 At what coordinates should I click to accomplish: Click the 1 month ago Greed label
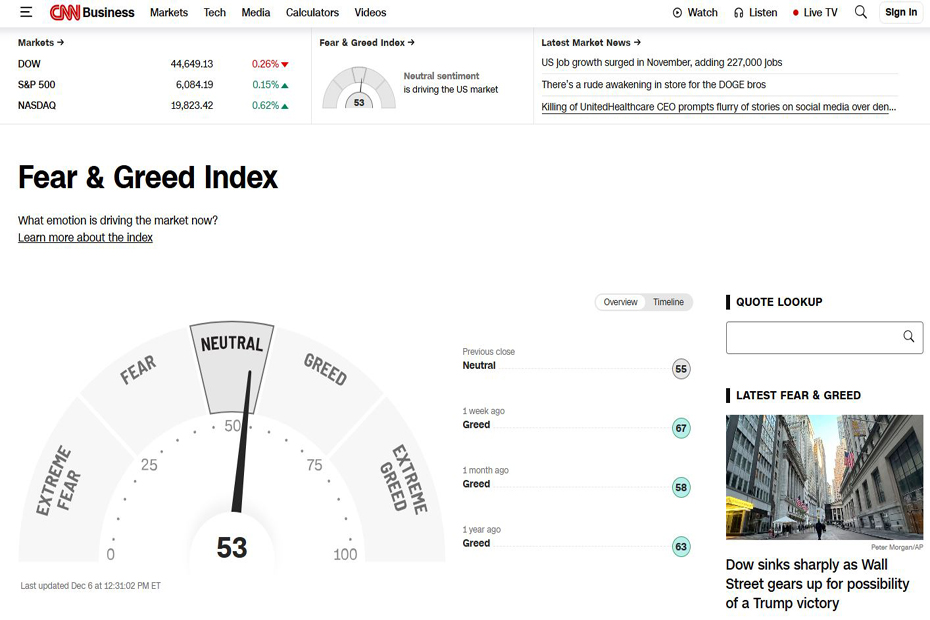coord(476,484)
